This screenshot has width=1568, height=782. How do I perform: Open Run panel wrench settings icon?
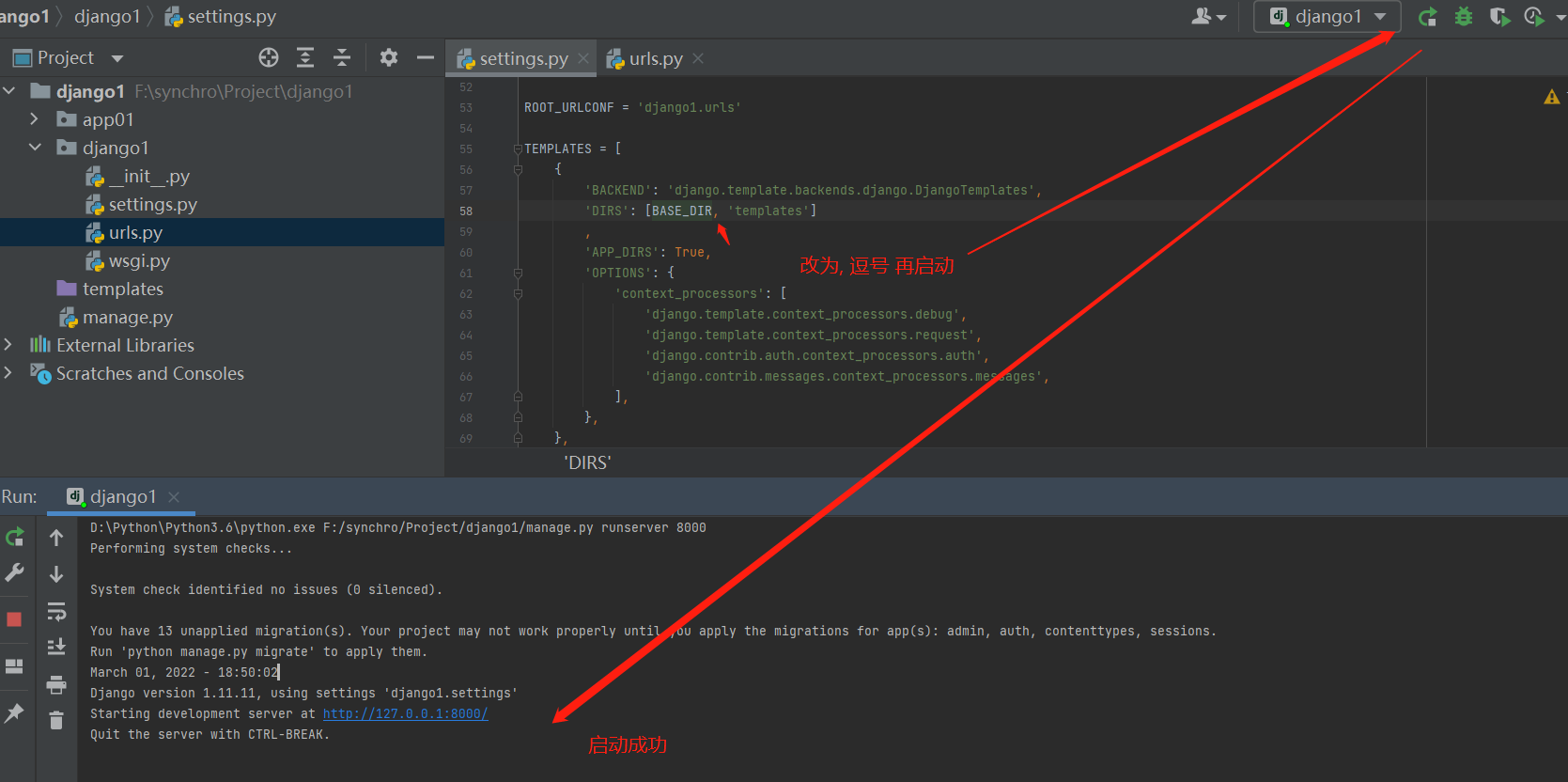(15, 572)
